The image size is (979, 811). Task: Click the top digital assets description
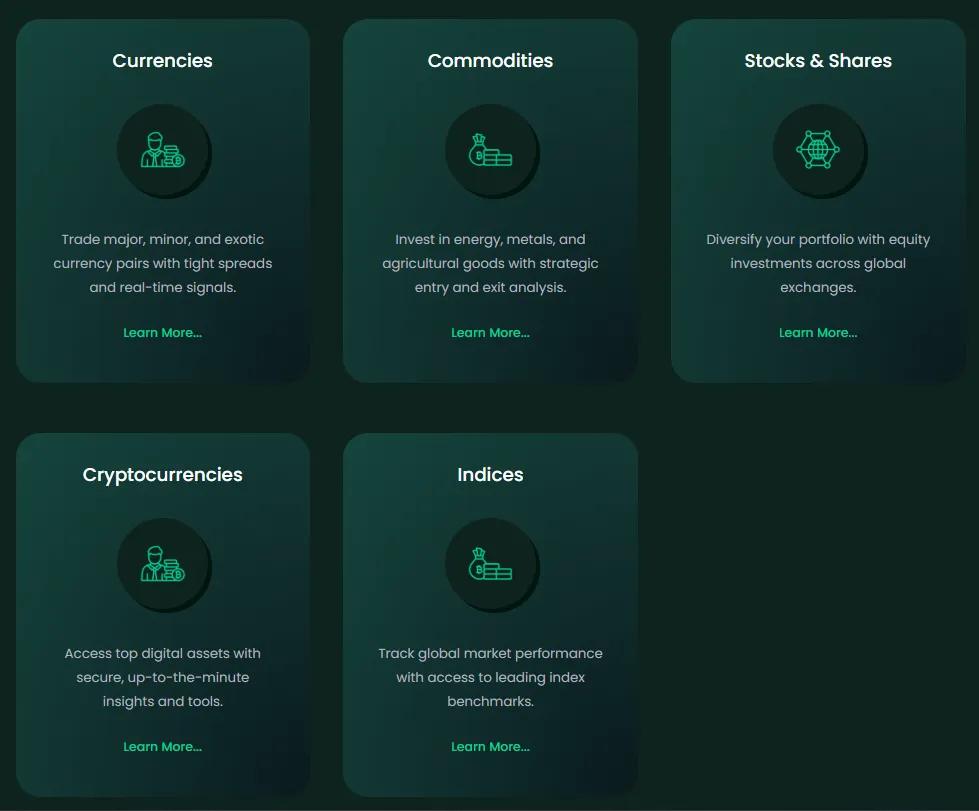[x=162, y=678]
